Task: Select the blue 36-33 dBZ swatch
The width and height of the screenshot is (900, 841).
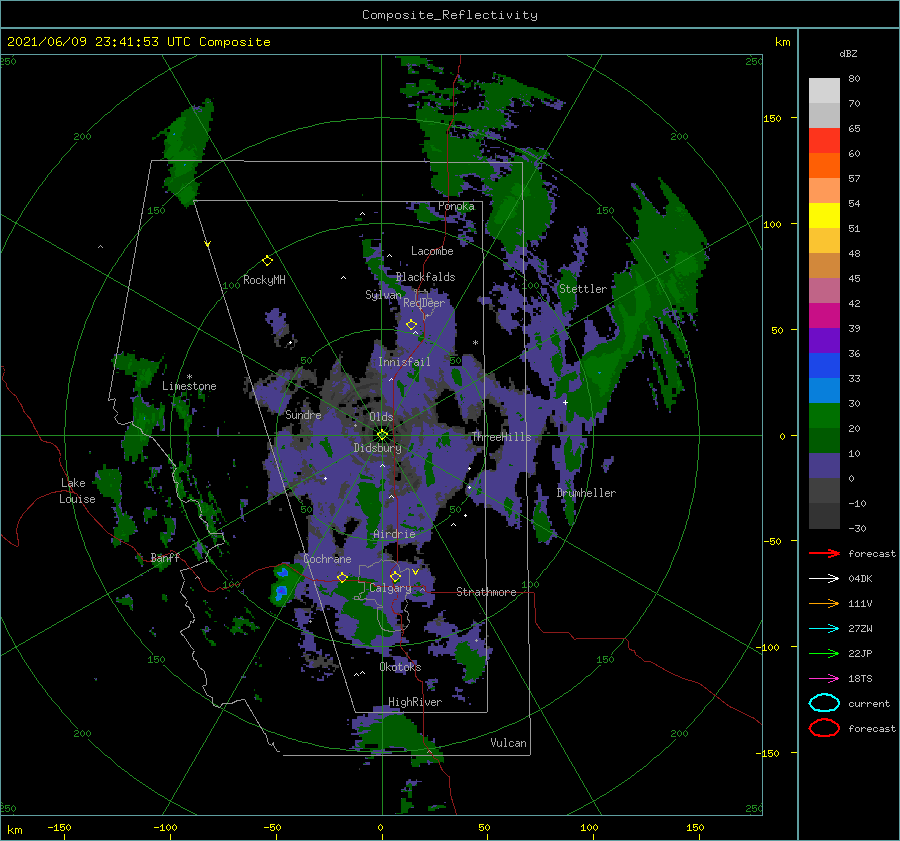Action: [x=824, y=365]
